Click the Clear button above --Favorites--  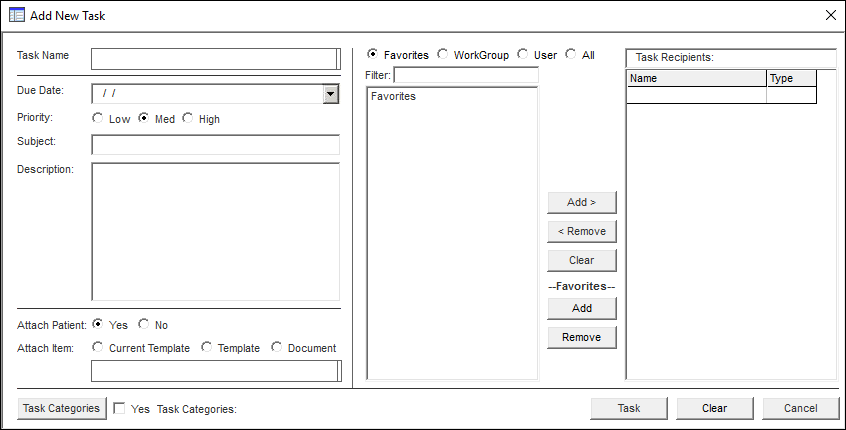(x=582, y=261)
